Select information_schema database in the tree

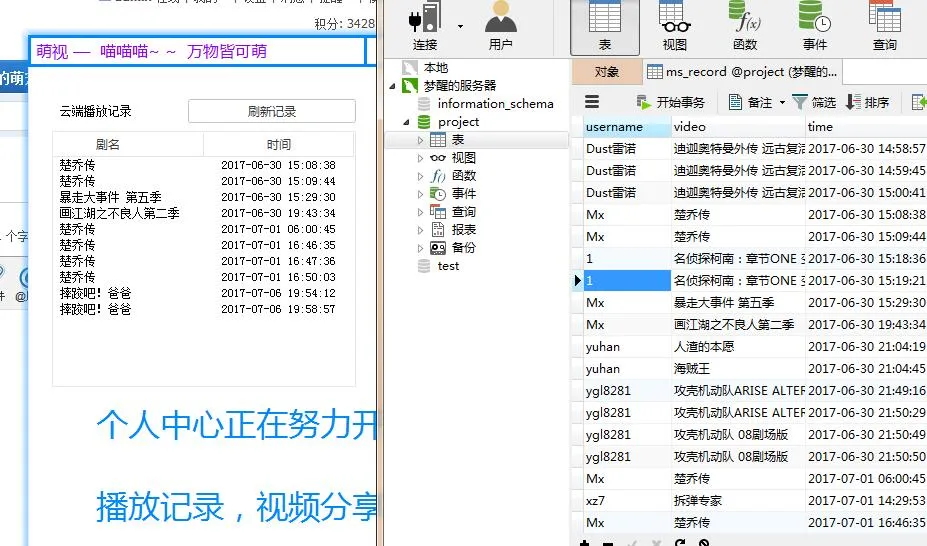(495, 104)
